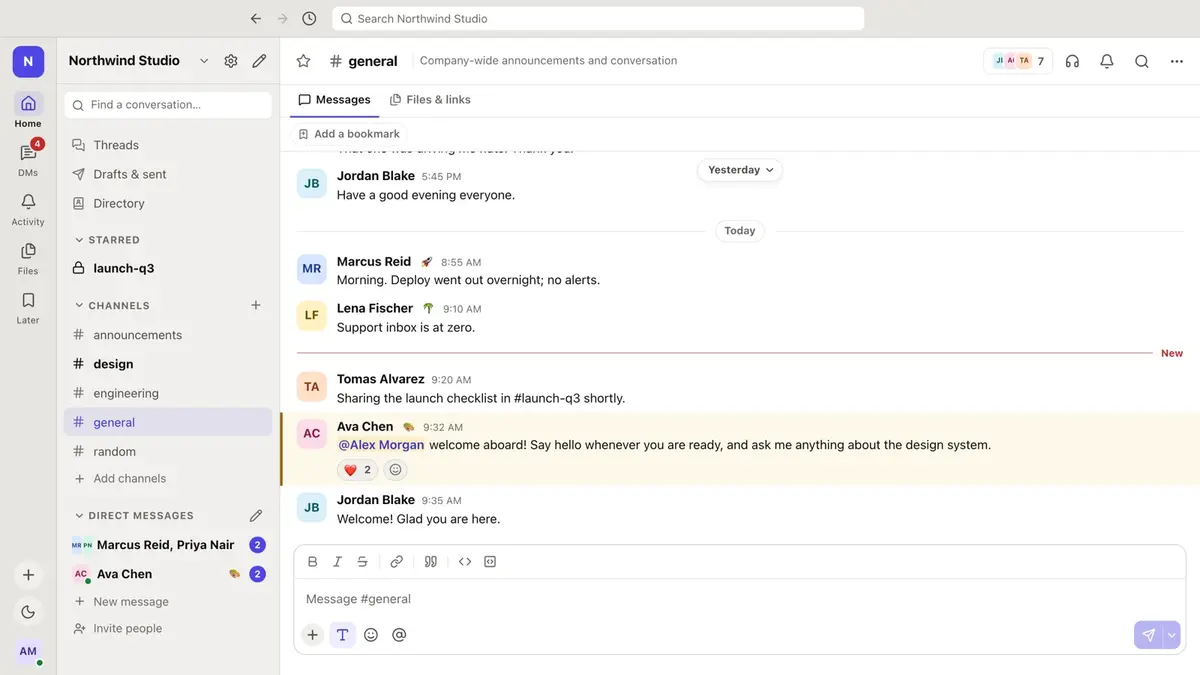Open the Marcus Reid, Priya Nair conversation
The image size is (1200, 675).
click(x=168, y=545)
